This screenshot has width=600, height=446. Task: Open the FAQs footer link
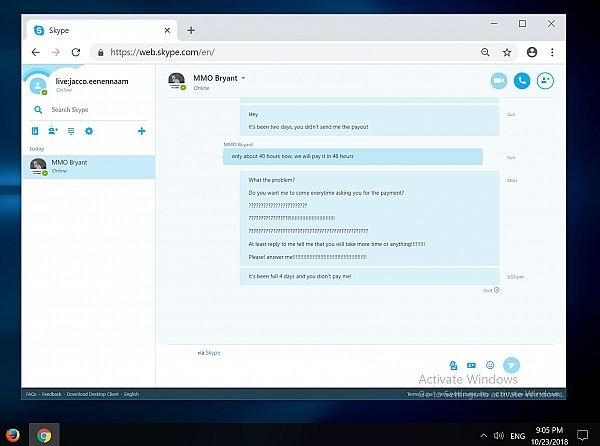click(31, 394)
